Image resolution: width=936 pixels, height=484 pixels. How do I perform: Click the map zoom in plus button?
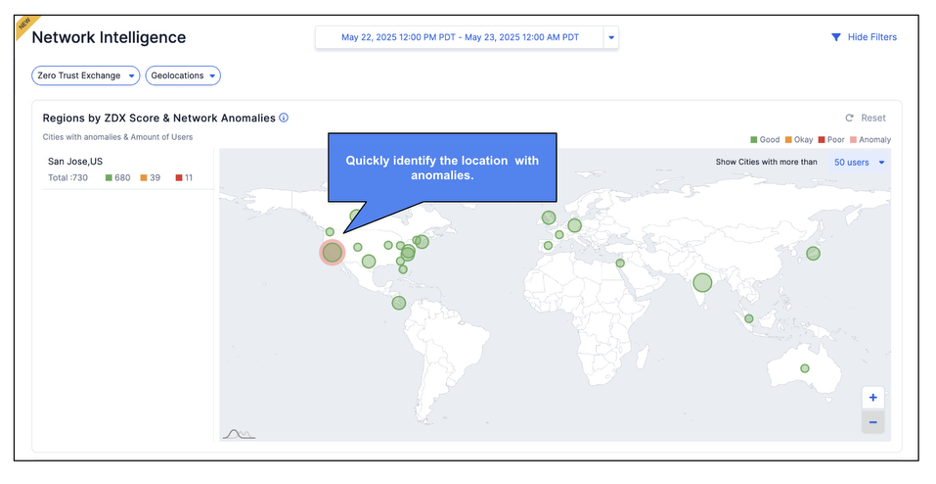pyautogui.click(x=873, y=397)
